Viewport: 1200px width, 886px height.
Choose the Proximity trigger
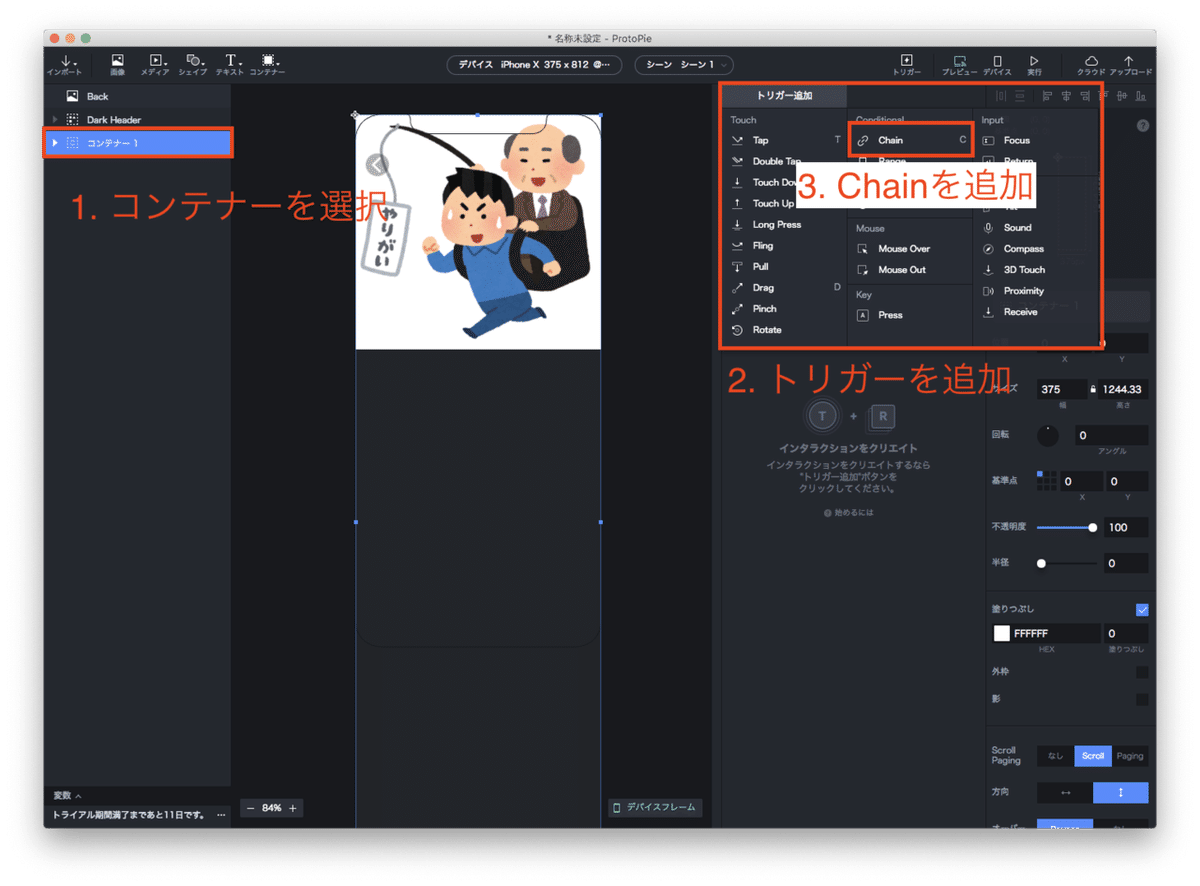click(1024, 290)
